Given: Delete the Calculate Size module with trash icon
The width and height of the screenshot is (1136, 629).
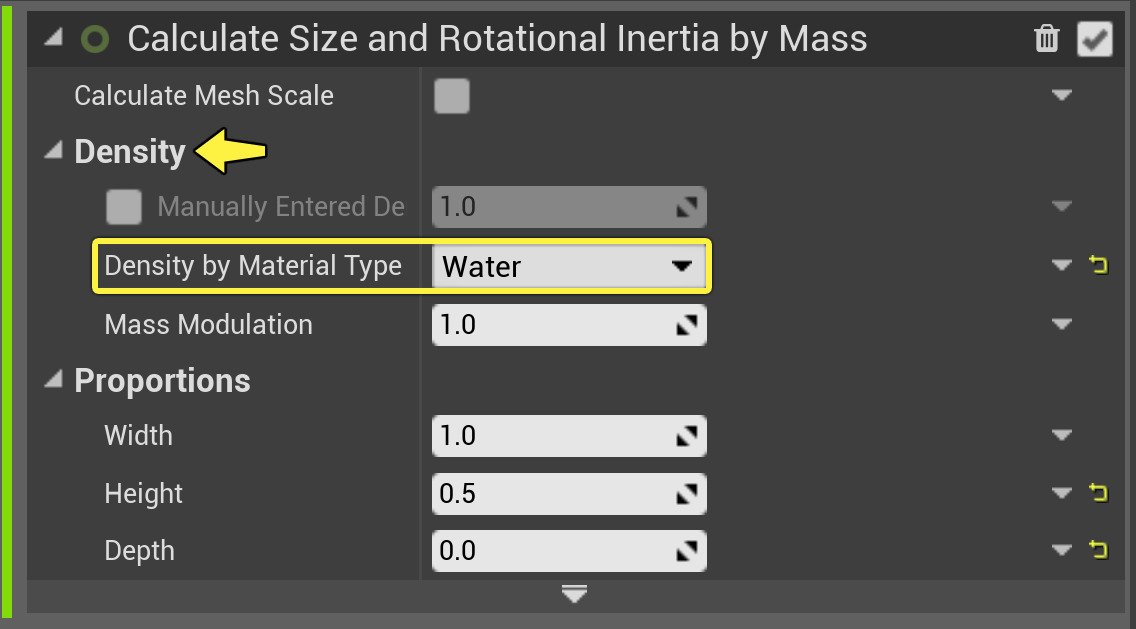Looking at the screenshot, I should (1047, 39).
